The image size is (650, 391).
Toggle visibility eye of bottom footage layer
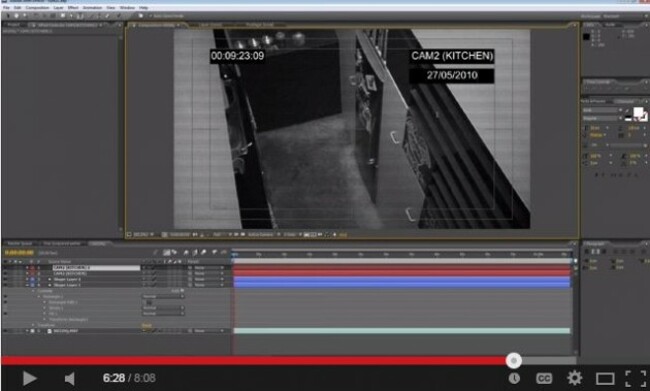tap(5, 331)
